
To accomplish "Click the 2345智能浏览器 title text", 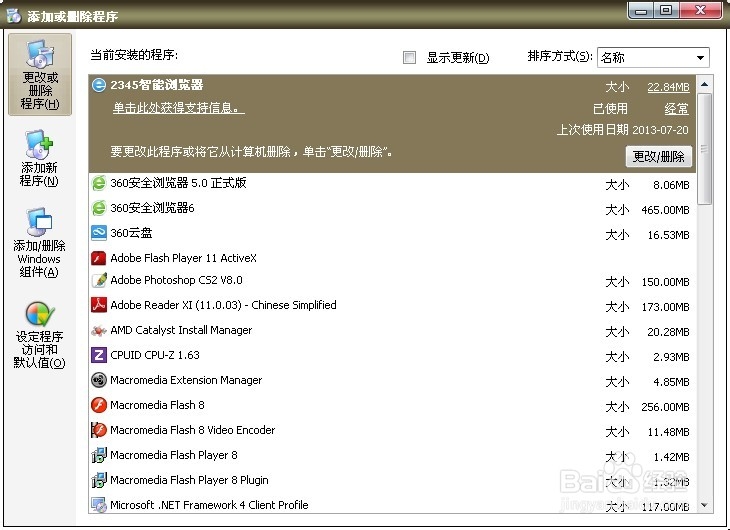I will [x=156, y=85].
